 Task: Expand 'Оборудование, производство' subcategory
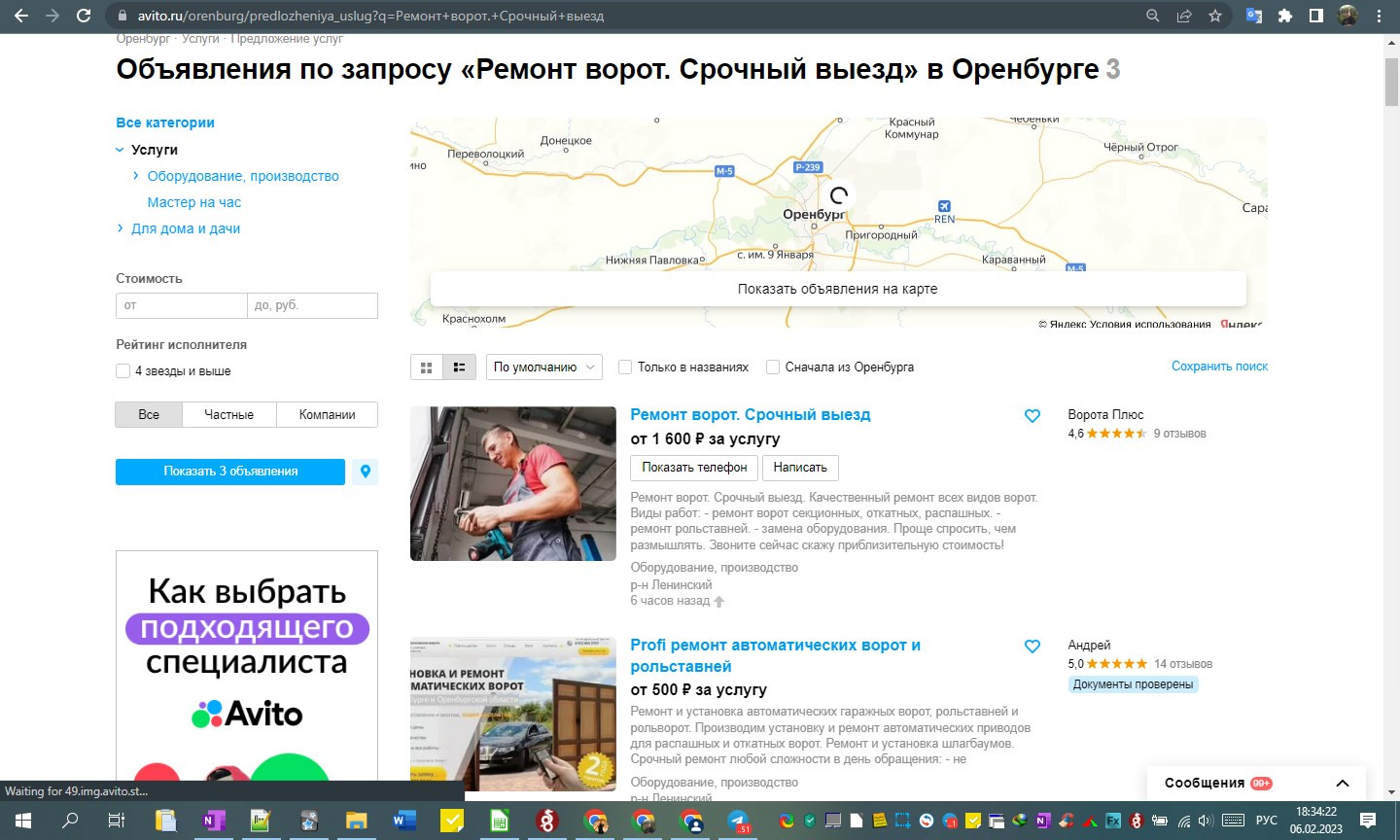[136, 176]
